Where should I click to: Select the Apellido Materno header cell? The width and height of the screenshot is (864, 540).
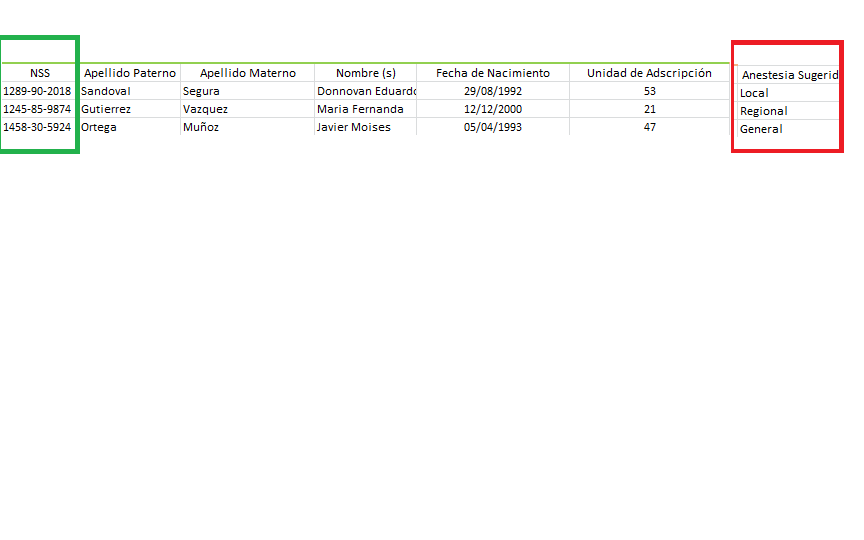coord(247,73)
